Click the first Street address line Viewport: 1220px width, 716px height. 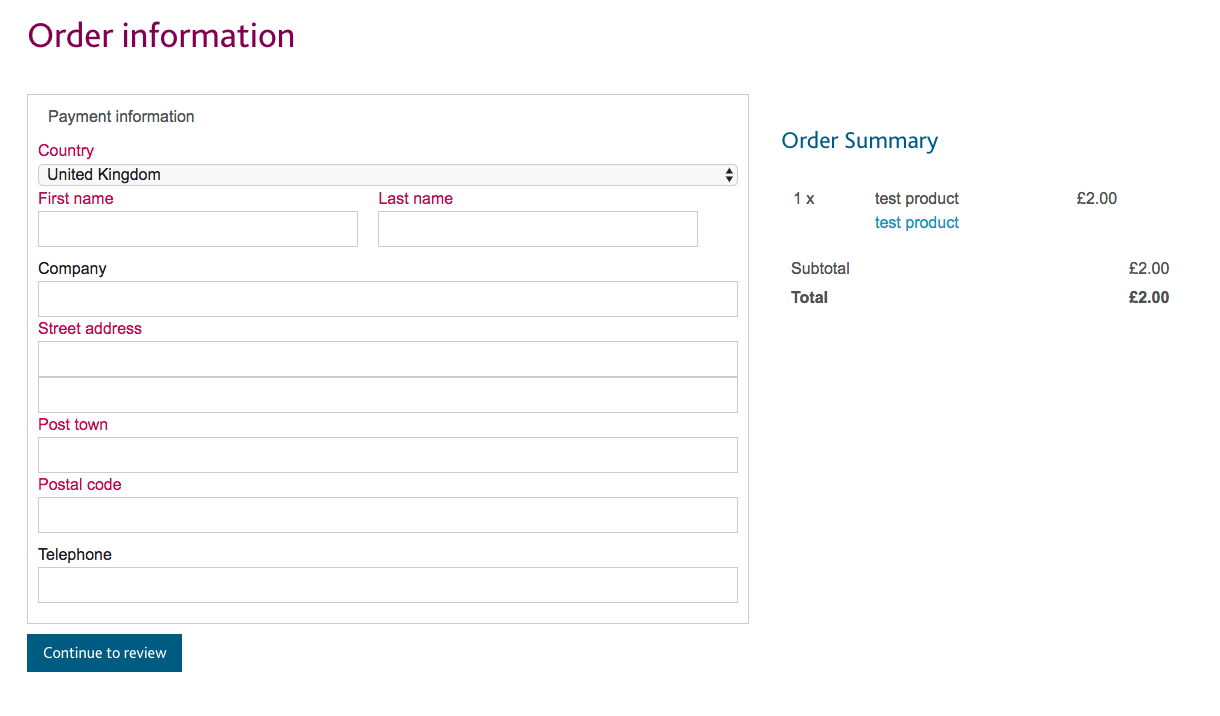tap(387, 359)
